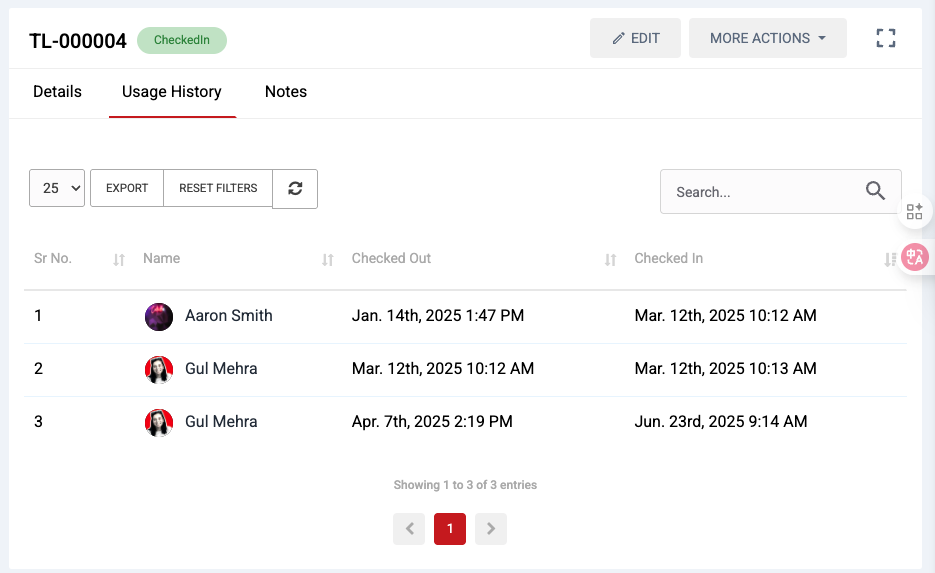
Task: Sort by the Sr No. column arrows
Action: (119, 260)
